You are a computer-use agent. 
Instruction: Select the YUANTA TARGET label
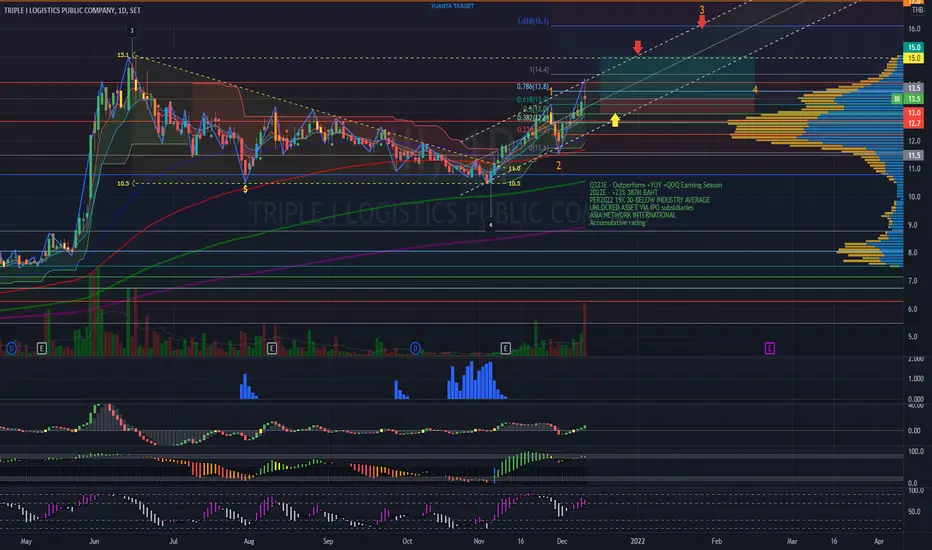452,6
